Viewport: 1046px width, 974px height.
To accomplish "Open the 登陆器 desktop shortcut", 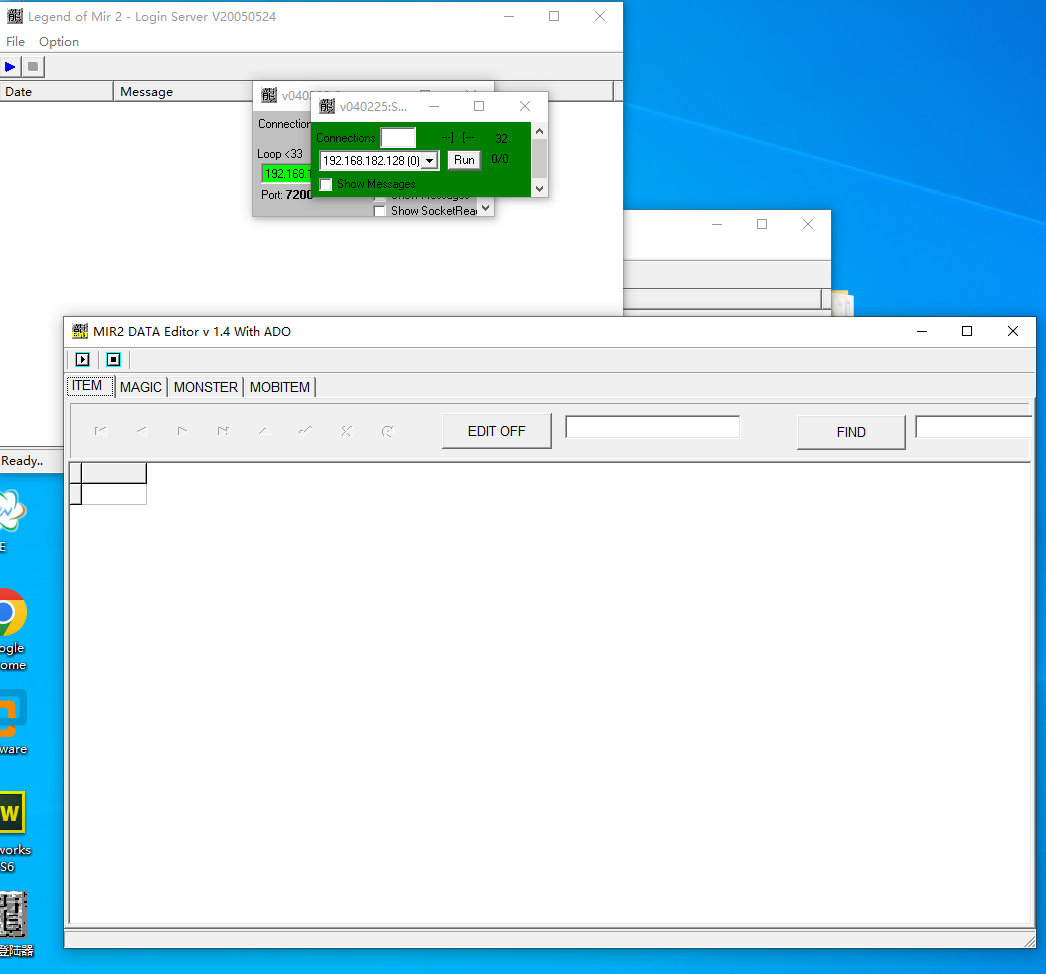I will pyautogui.click(x=15, y=924).
